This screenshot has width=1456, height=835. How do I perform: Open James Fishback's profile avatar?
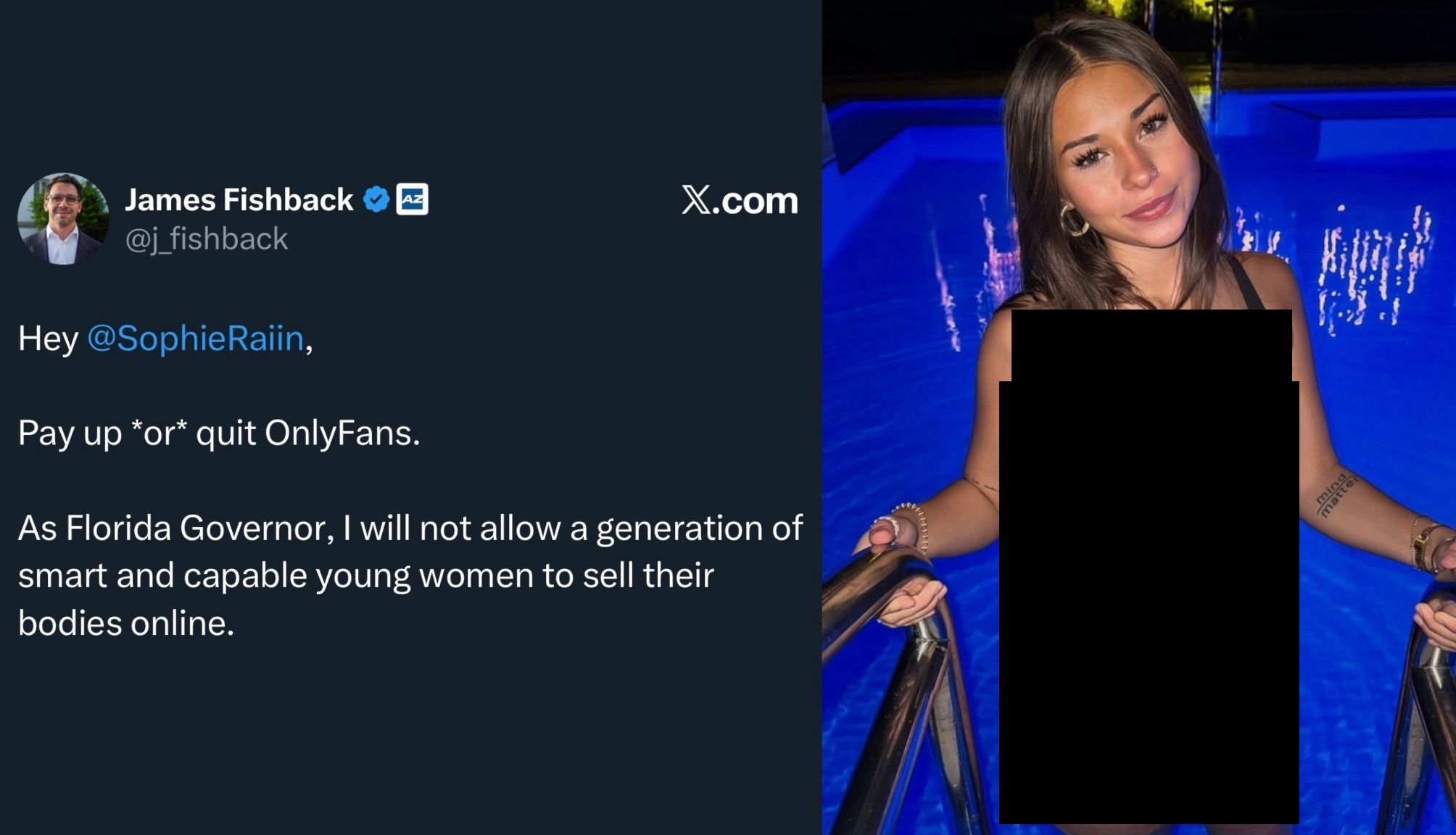(x=63, y=219)
